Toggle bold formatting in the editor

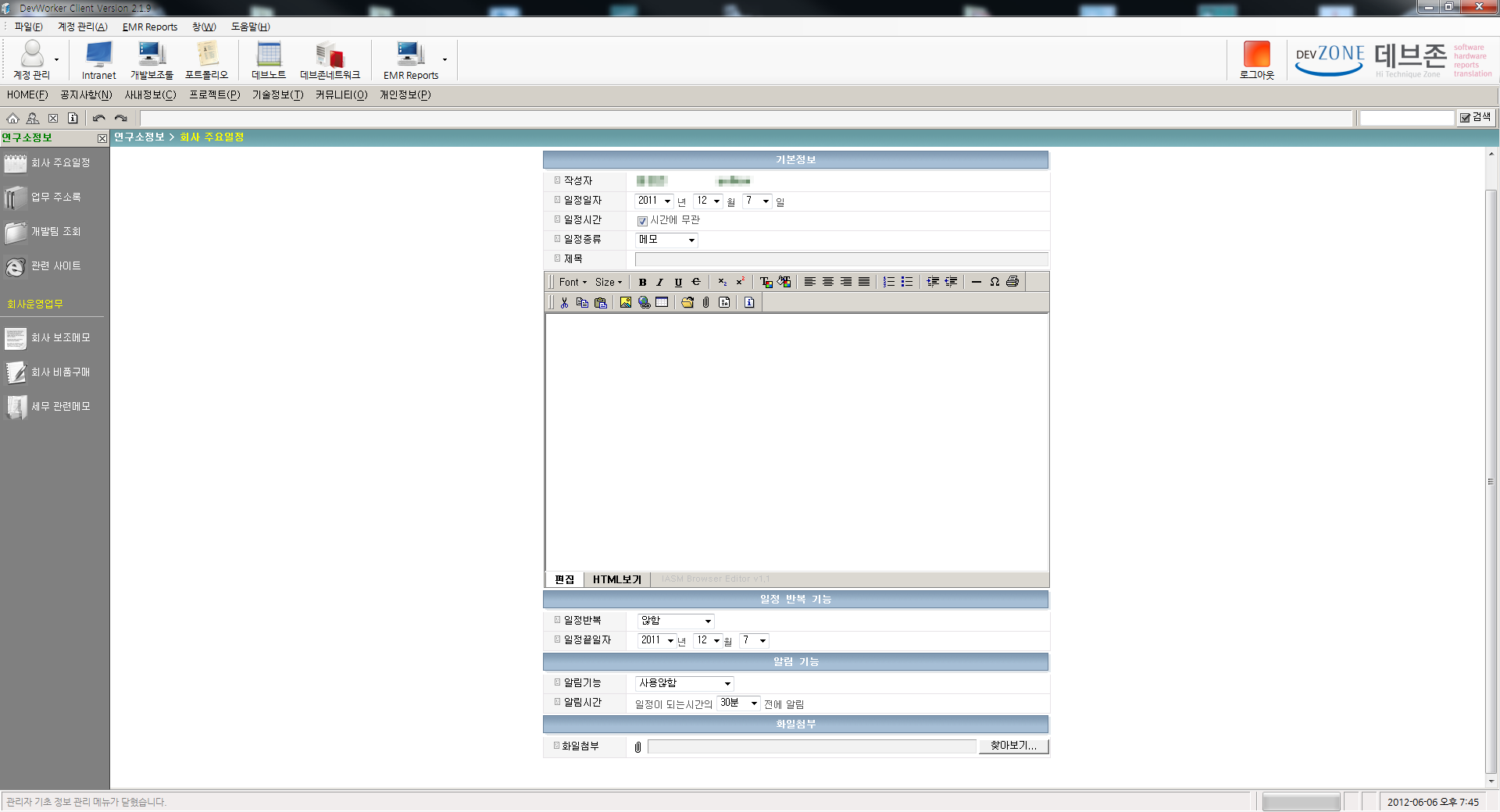[642, 282]
